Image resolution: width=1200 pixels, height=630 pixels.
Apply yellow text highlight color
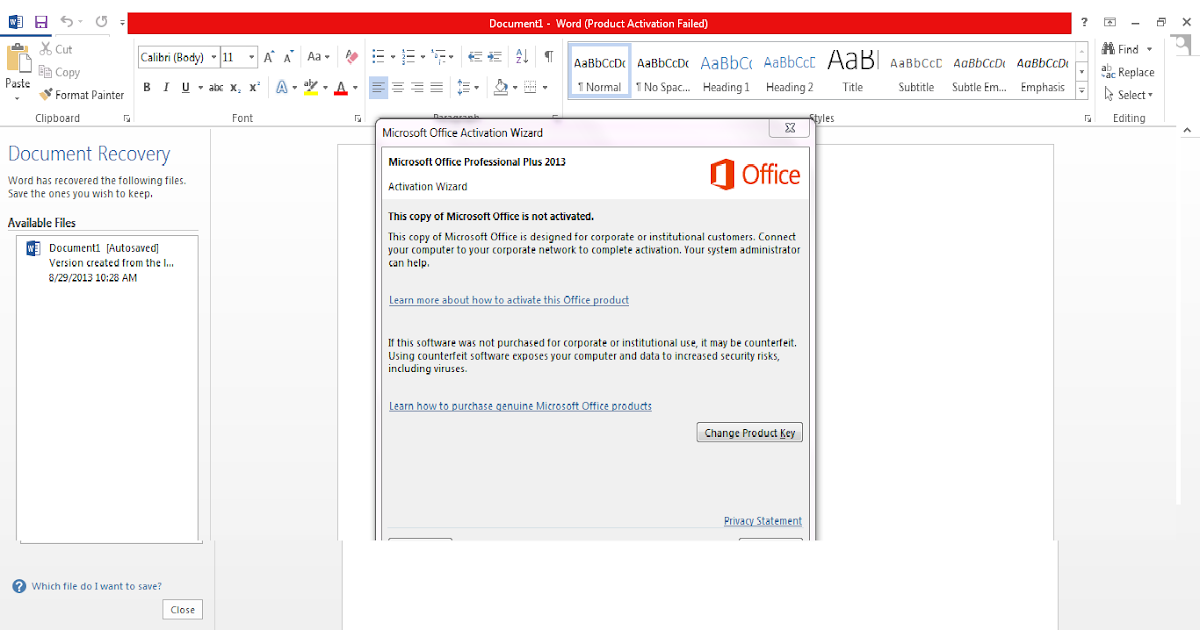pyautogui.click(x=310, y=88)
